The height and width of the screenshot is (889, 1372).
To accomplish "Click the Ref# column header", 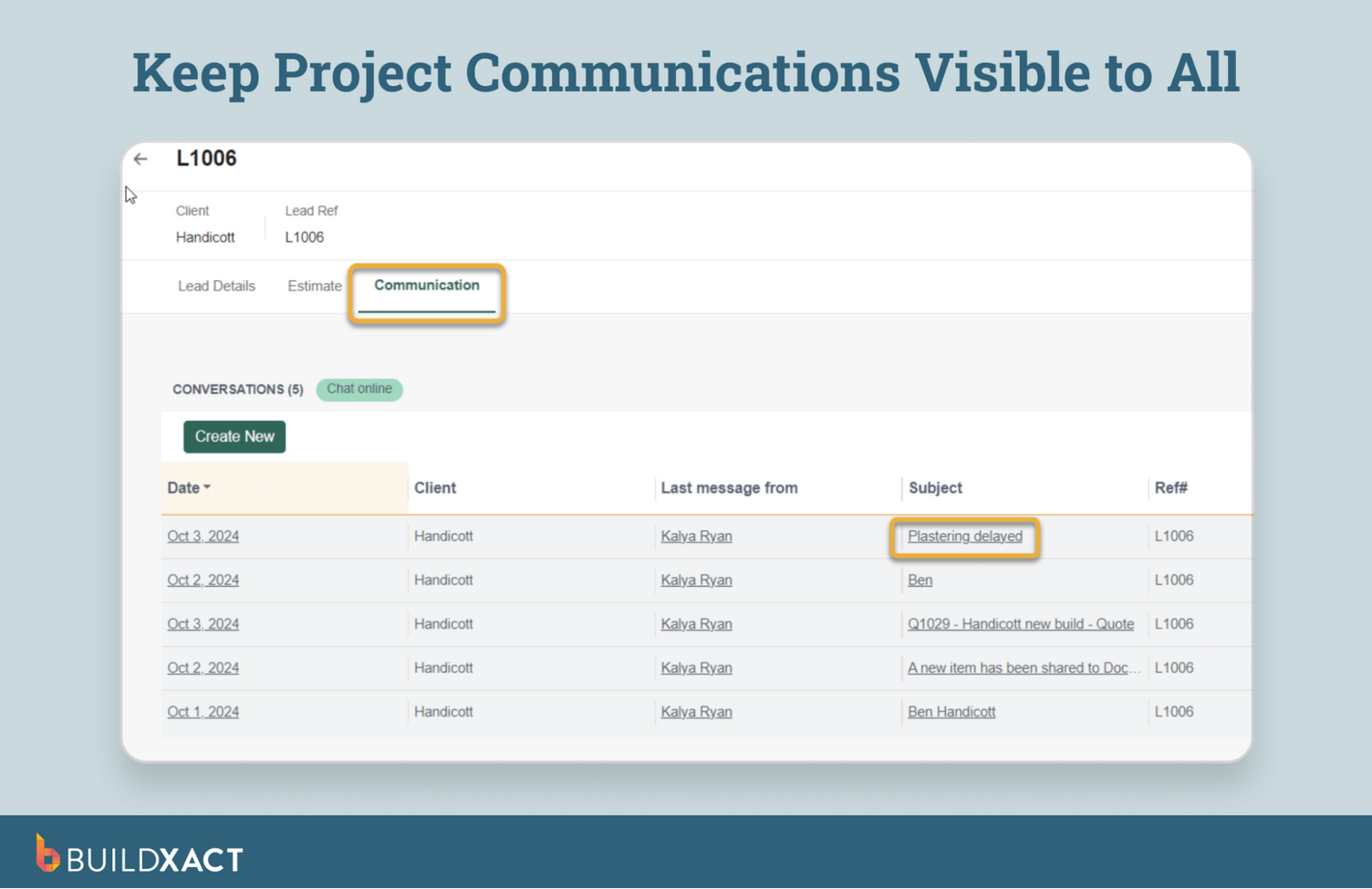I will pyautogui.click(x=1171, y=487).
